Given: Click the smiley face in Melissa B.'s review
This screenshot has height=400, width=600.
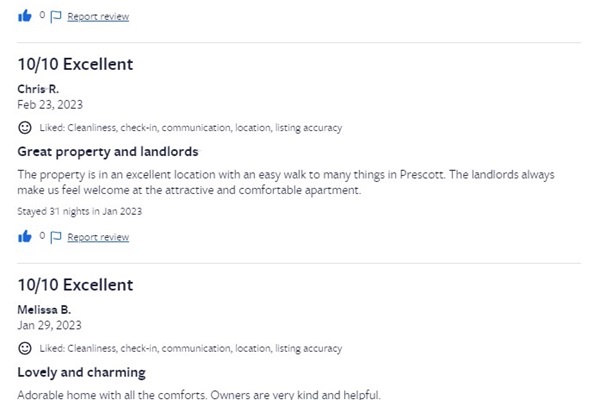Looking at the screenshot, I should pyautogui.click(x=25, y=348).
